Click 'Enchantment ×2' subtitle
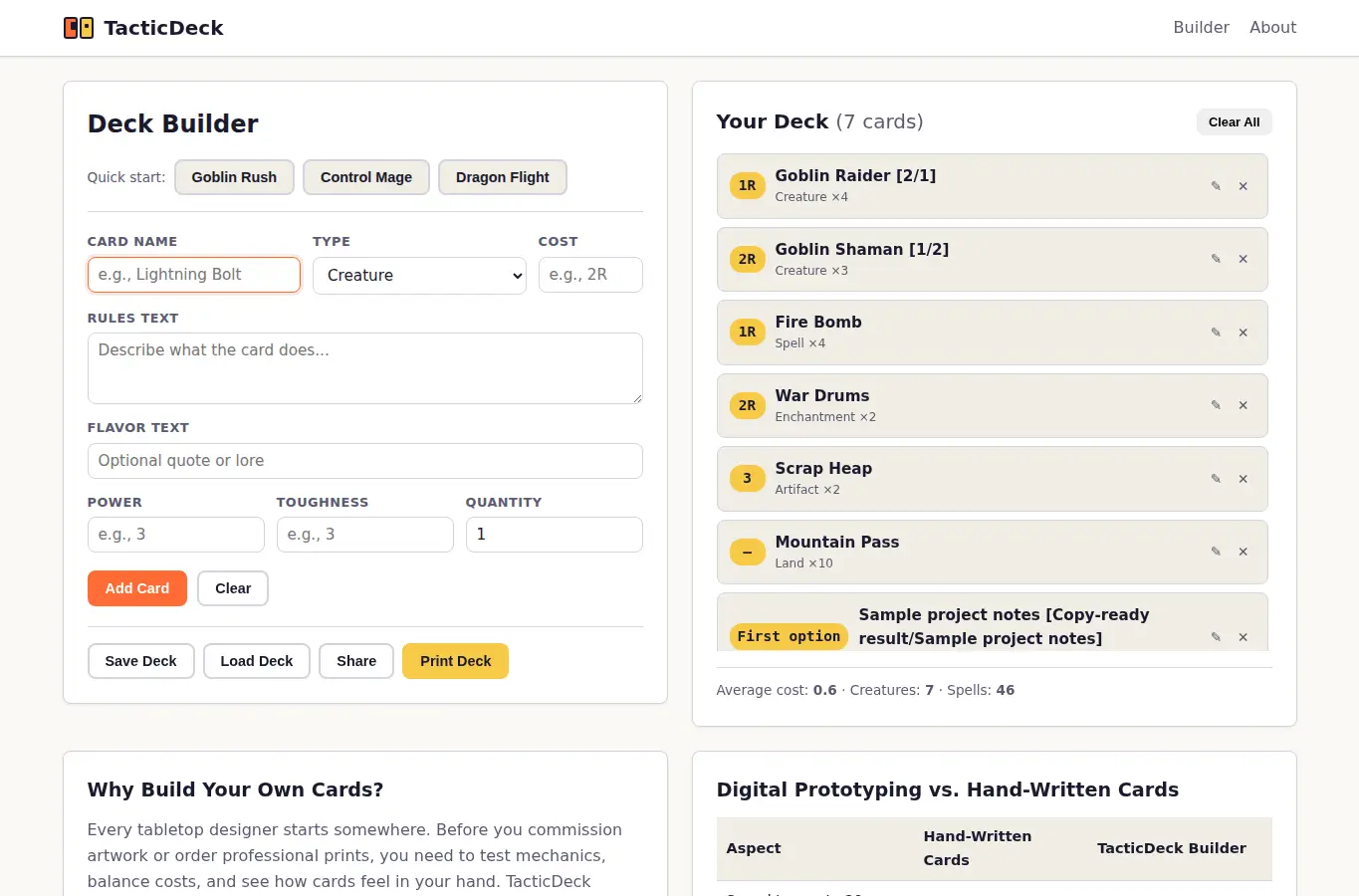 (825, 417)
